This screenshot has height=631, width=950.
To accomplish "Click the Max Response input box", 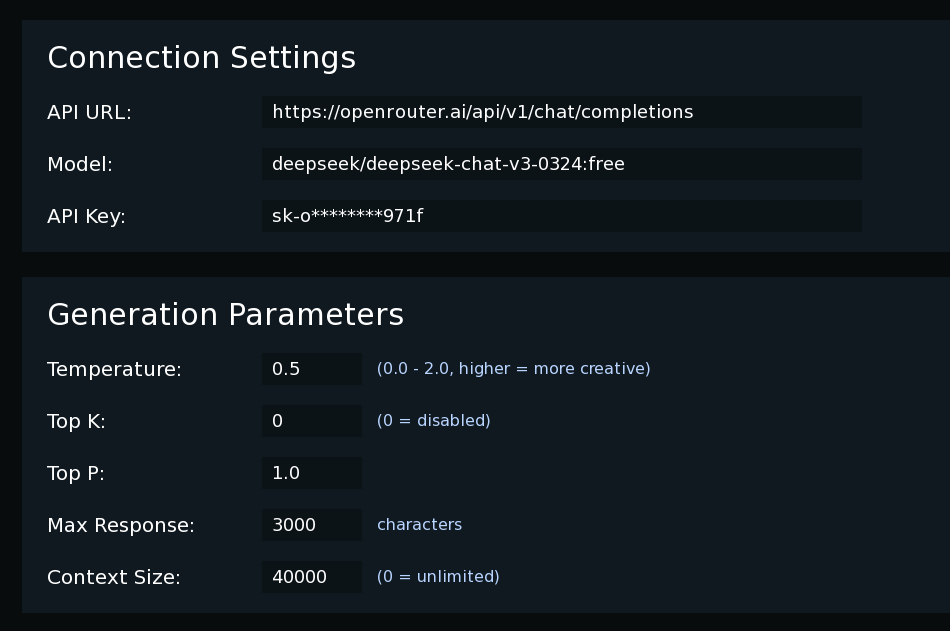I will point(311,525).
